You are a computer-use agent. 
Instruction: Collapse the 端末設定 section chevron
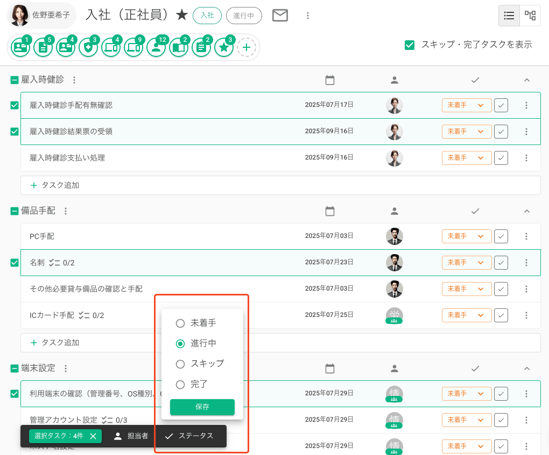(527, 369)
